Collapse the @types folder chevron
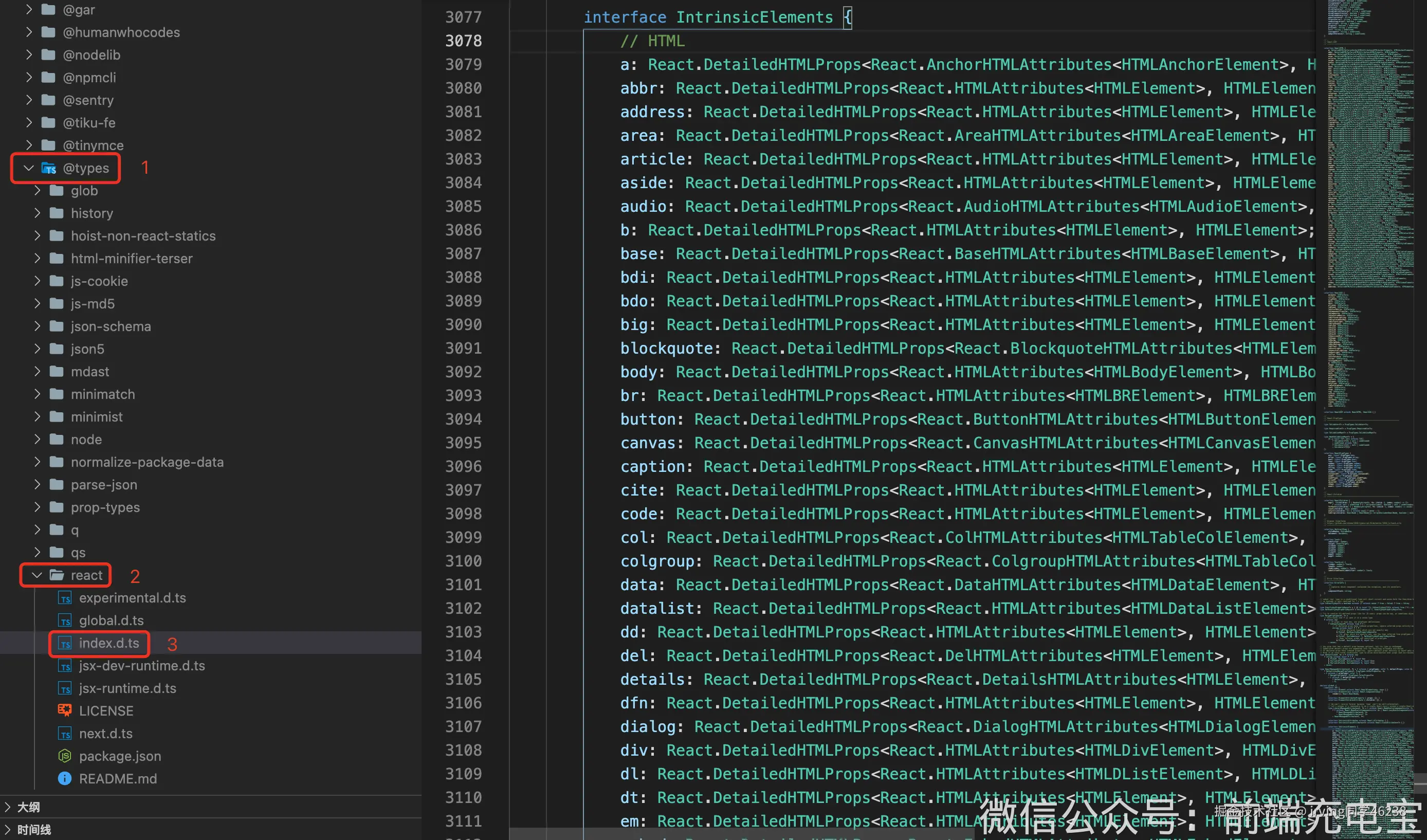 pos(28,168)
